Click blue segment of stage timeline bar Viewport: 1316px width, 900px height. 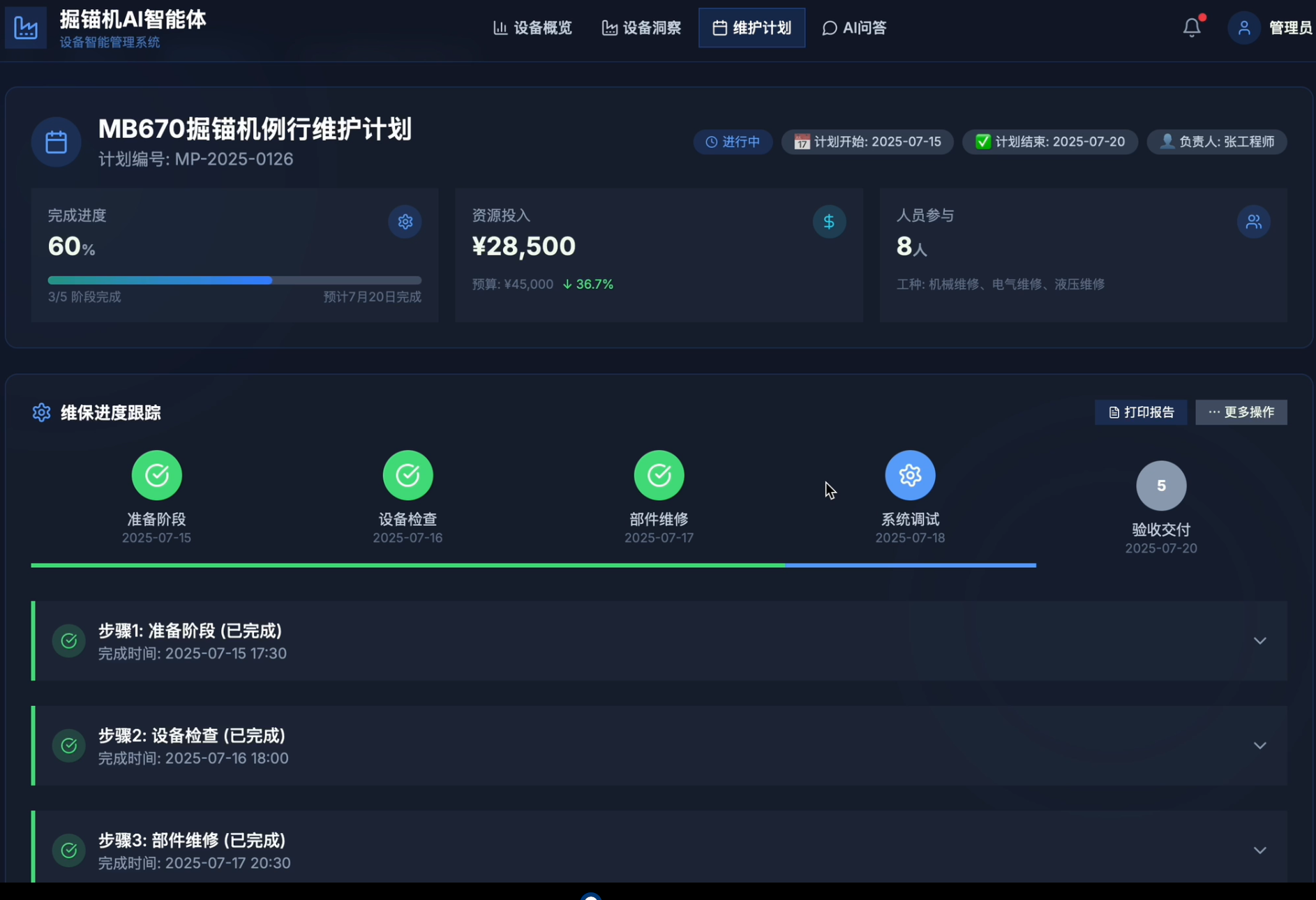911,565
